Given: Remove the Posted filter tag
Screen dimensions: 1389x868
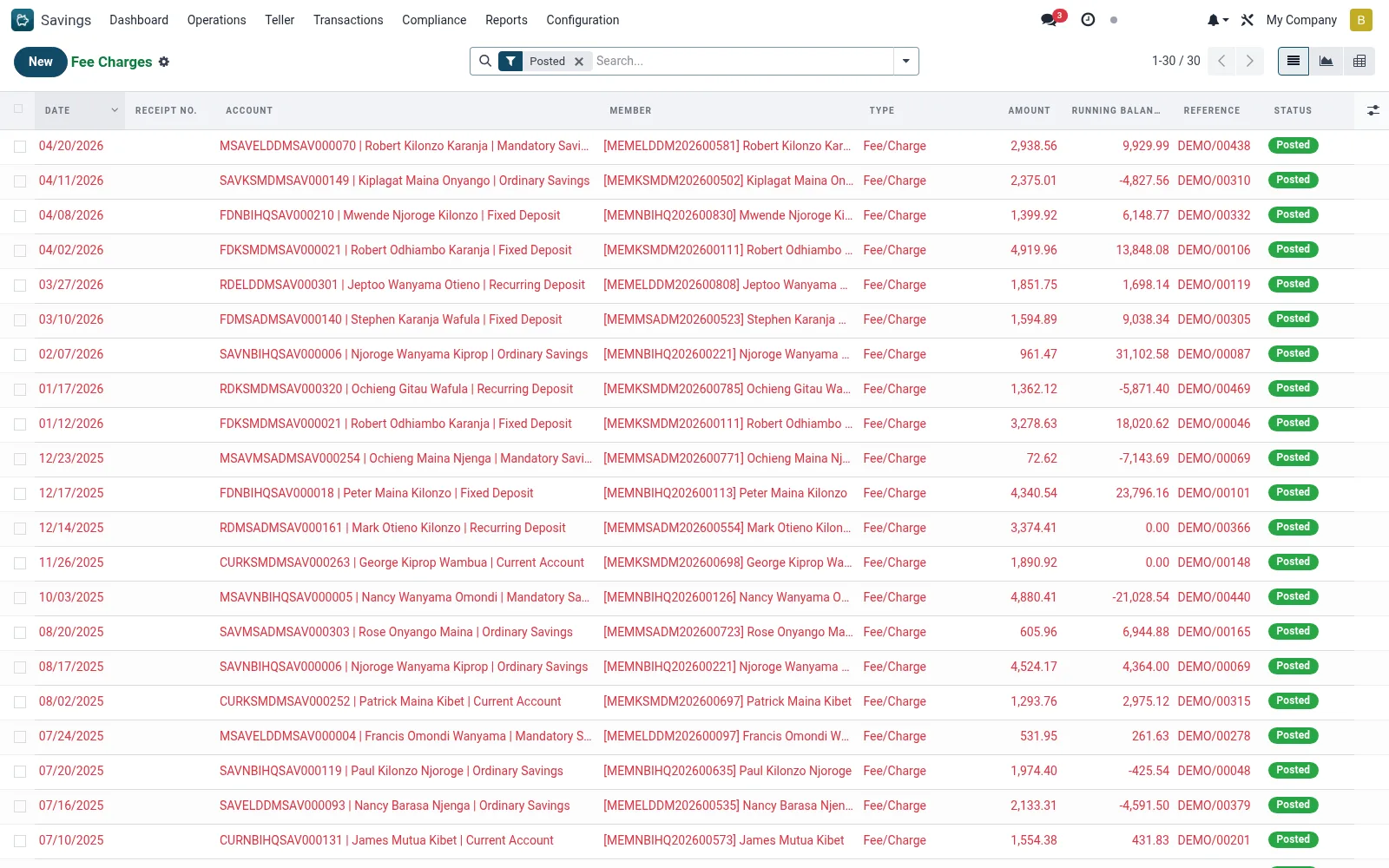Looking at the screenshot, I should tap(579, 62).
